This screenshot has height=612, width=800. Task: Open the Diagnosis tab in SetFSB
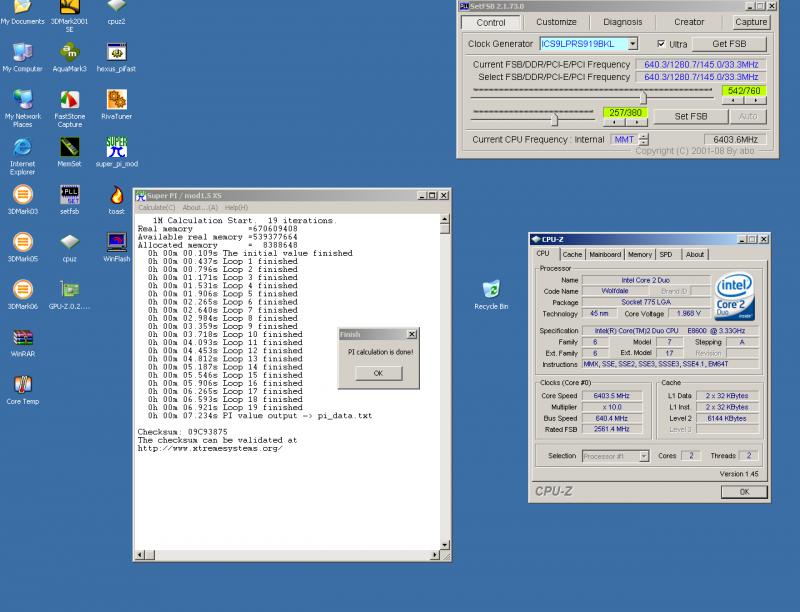tap(622, 22)
